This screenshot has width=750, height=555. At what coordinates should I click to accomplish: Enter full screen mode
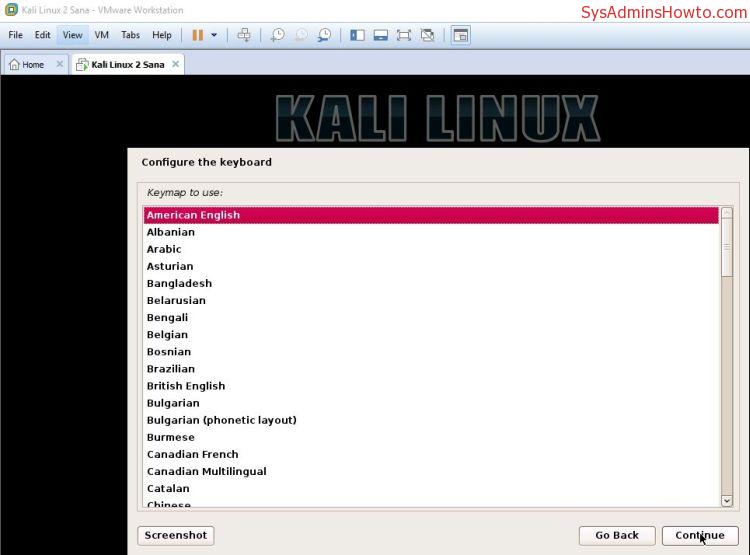(x=404, y=35)
